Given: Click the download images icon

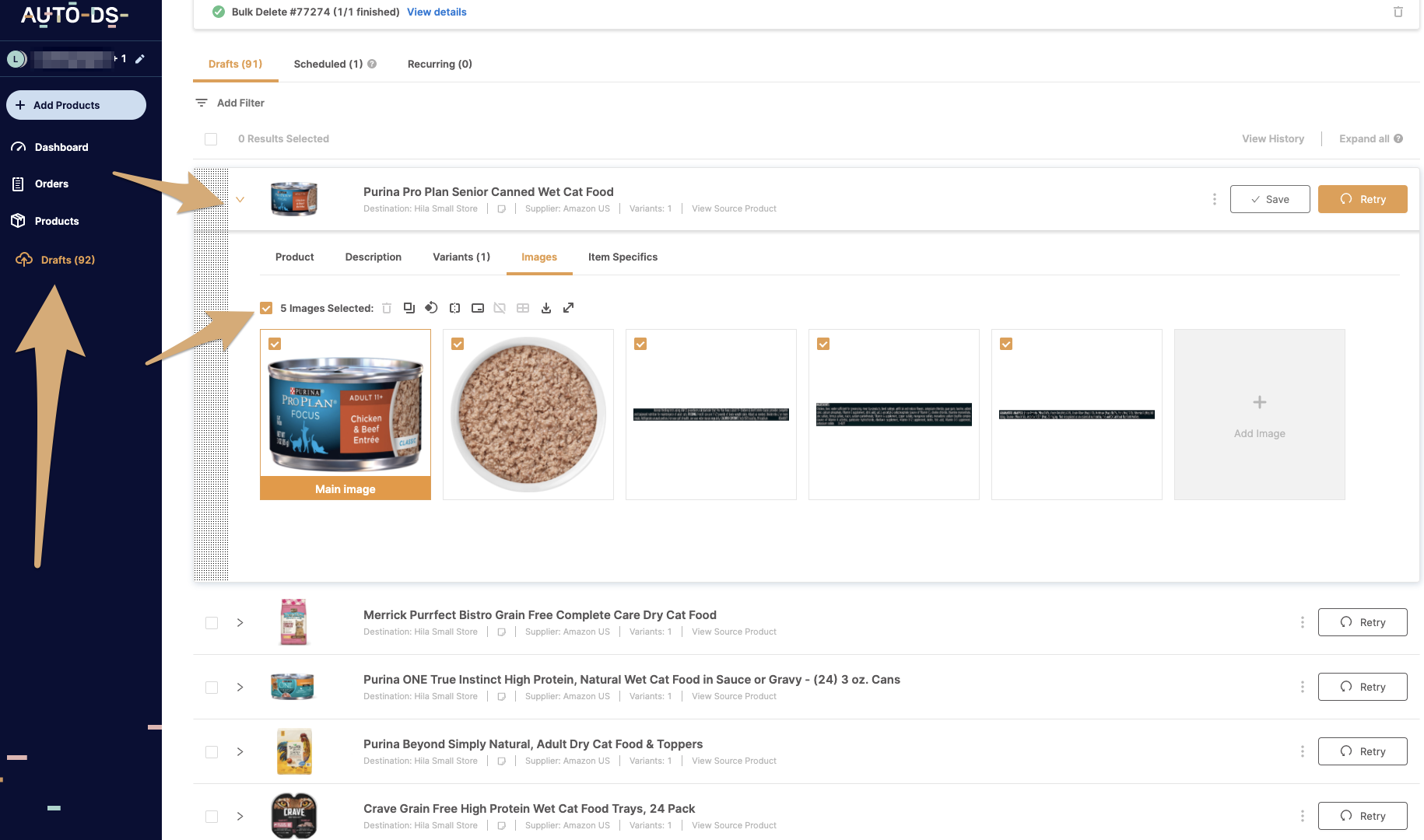Looking at the screenshot, I should click(x=546, y=308).
